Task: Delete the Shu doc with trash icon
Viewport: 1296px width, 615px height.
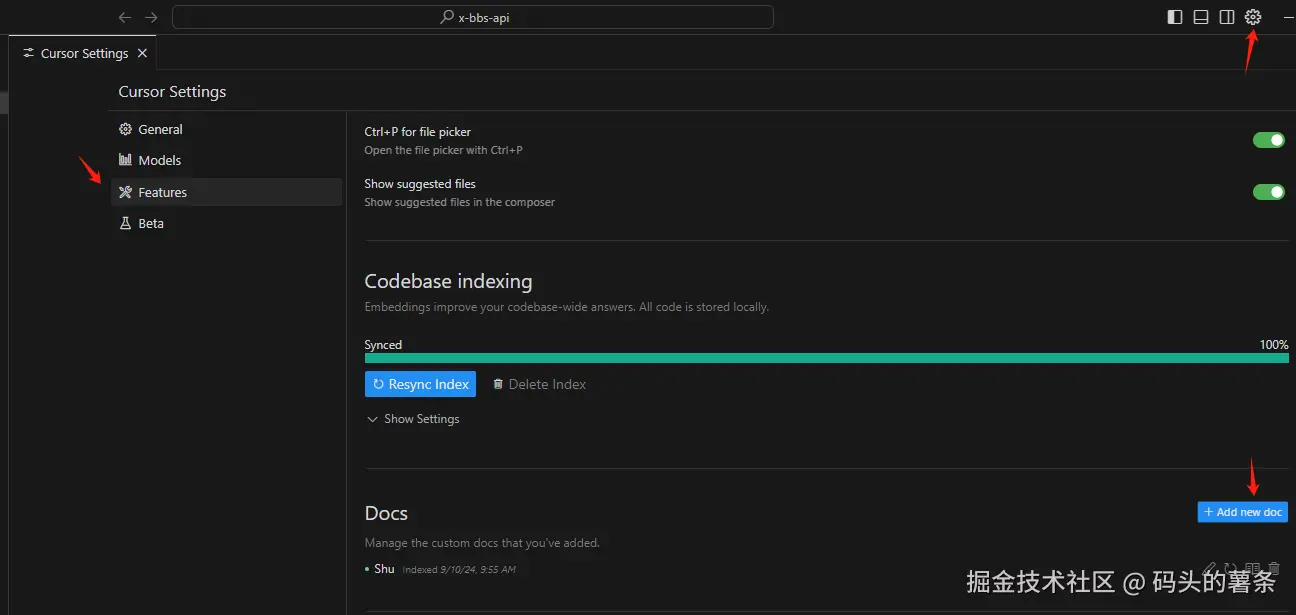Action: point(1274,569)
